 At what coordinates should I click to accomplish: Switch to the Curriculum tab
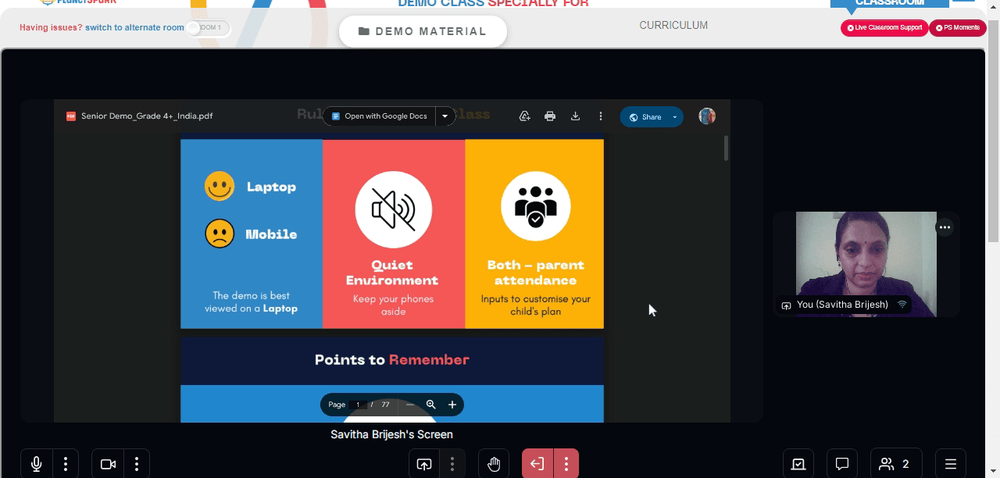pyautogui.click(x=673, y=25)
